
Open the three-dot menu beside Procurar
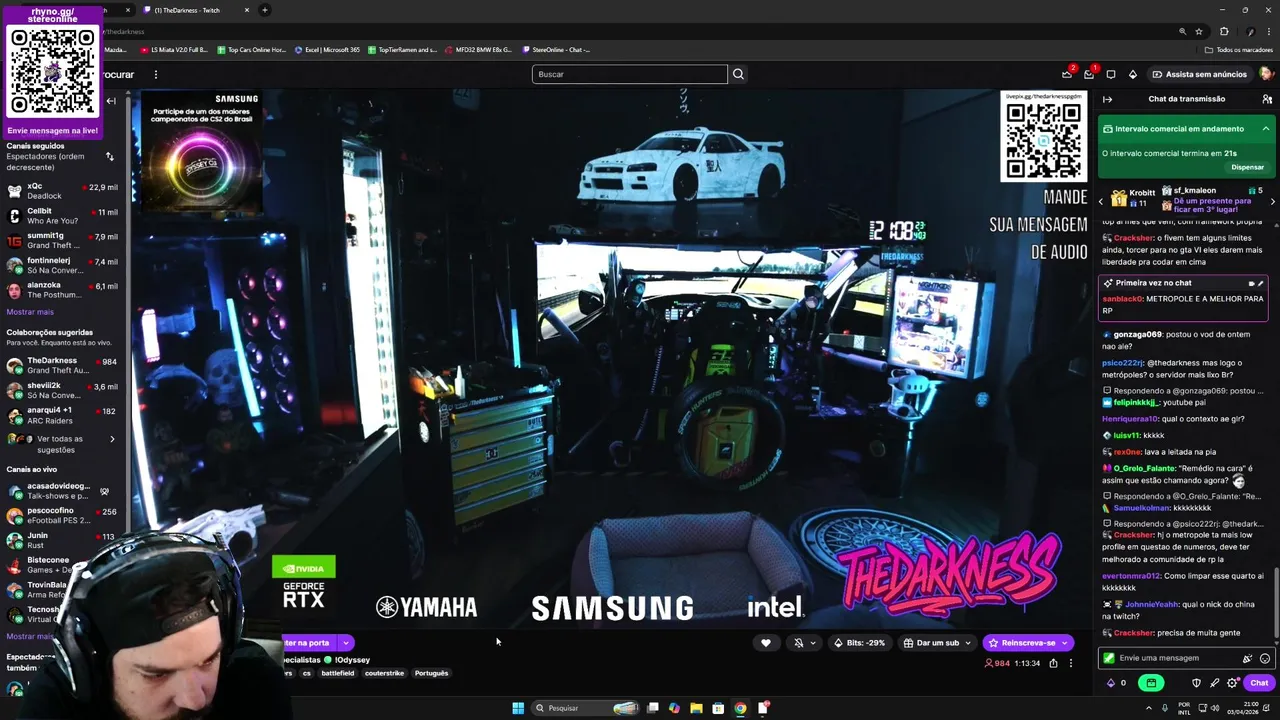[x=155, y=74]
